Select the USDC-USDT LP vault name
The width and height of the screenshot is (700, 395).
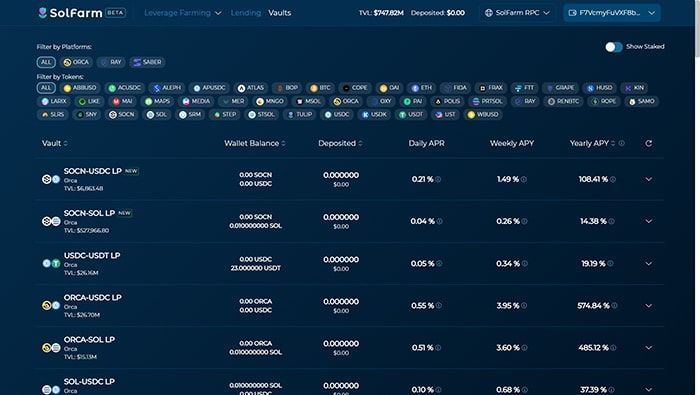(x=92, y=255)
